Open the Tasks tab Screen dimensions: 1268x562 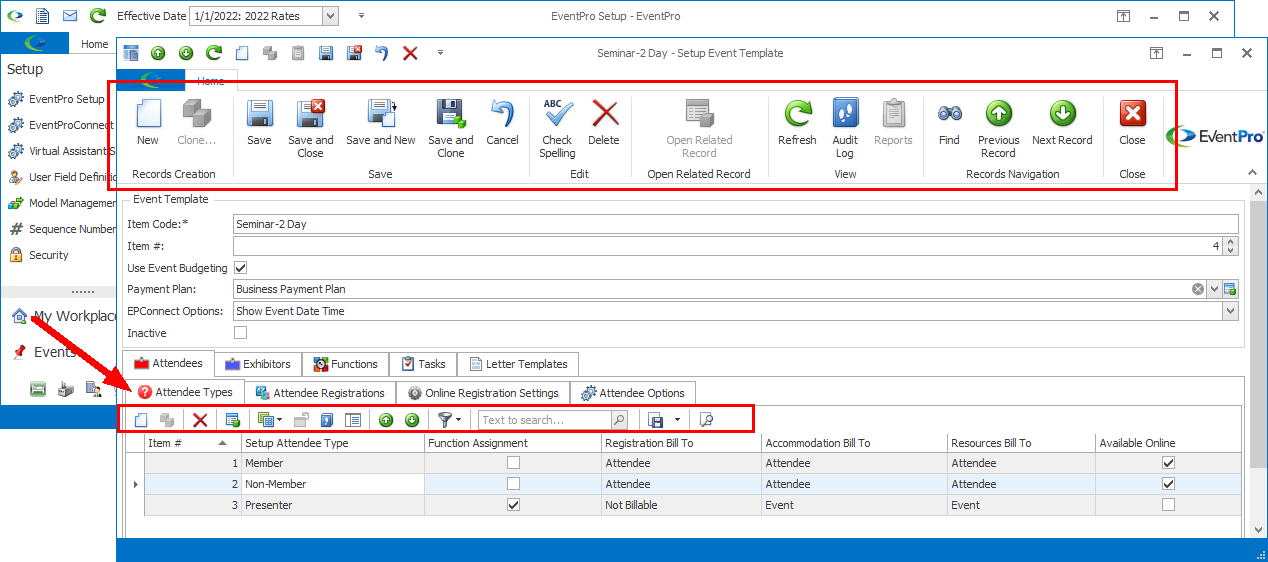[x=424, y=364]
